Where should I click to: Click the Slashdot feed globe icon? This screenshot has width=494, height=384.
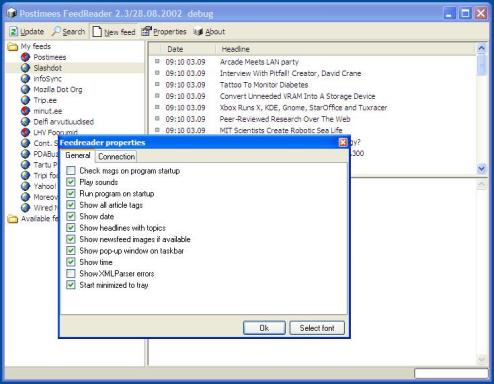pos(25,68)
